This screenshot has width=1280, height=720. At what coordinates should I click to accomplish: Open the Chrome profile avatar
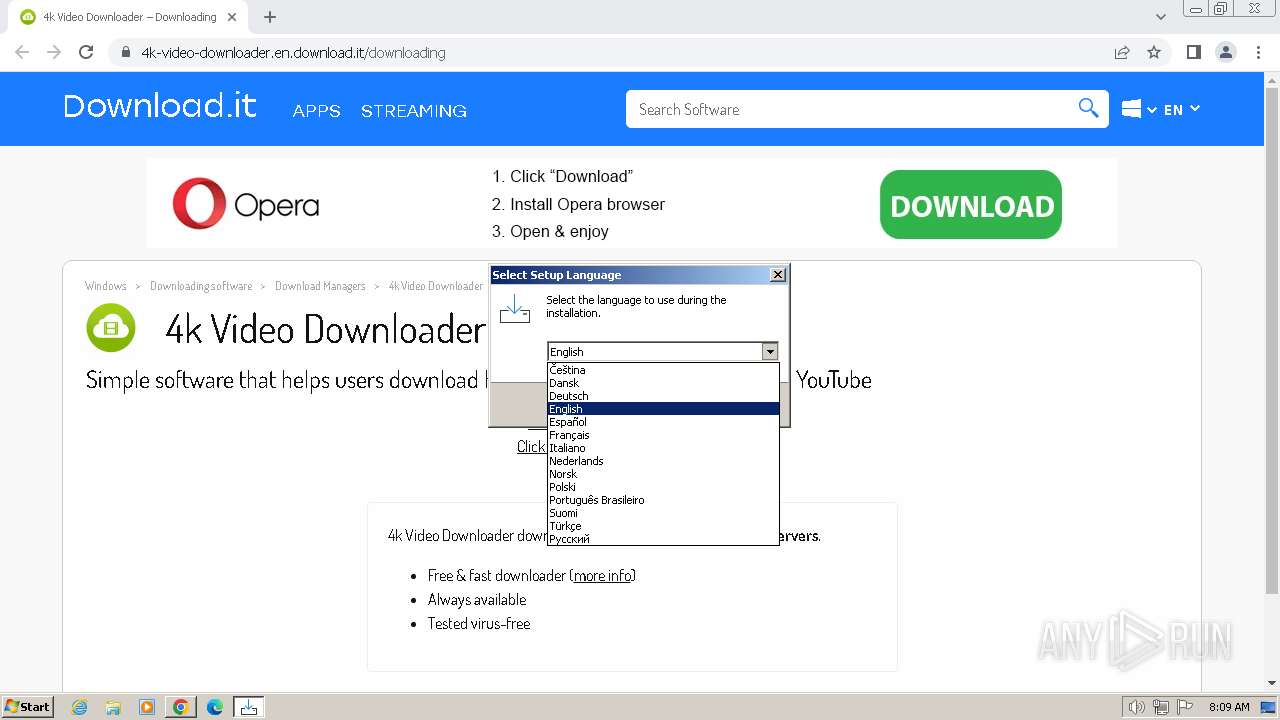[x=1226, y=52]
